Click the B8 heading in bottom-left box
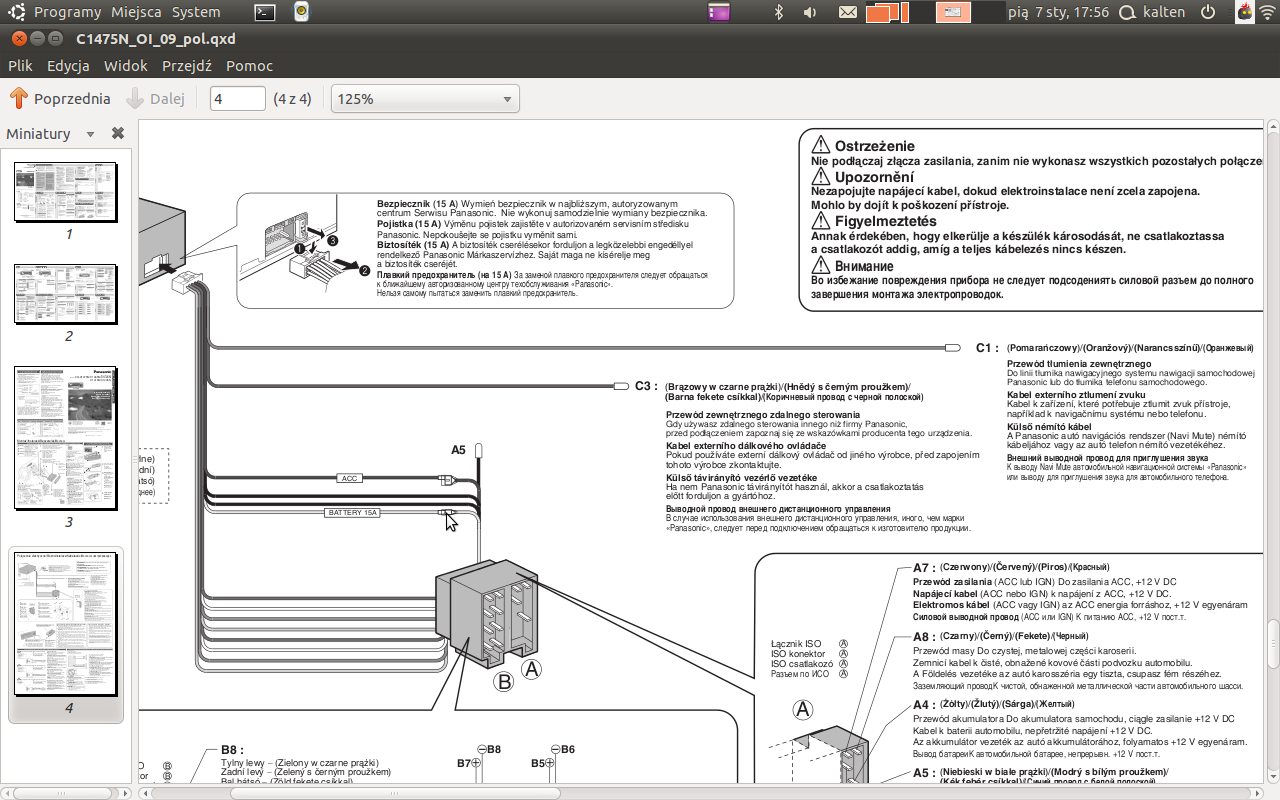 [233, 749]
